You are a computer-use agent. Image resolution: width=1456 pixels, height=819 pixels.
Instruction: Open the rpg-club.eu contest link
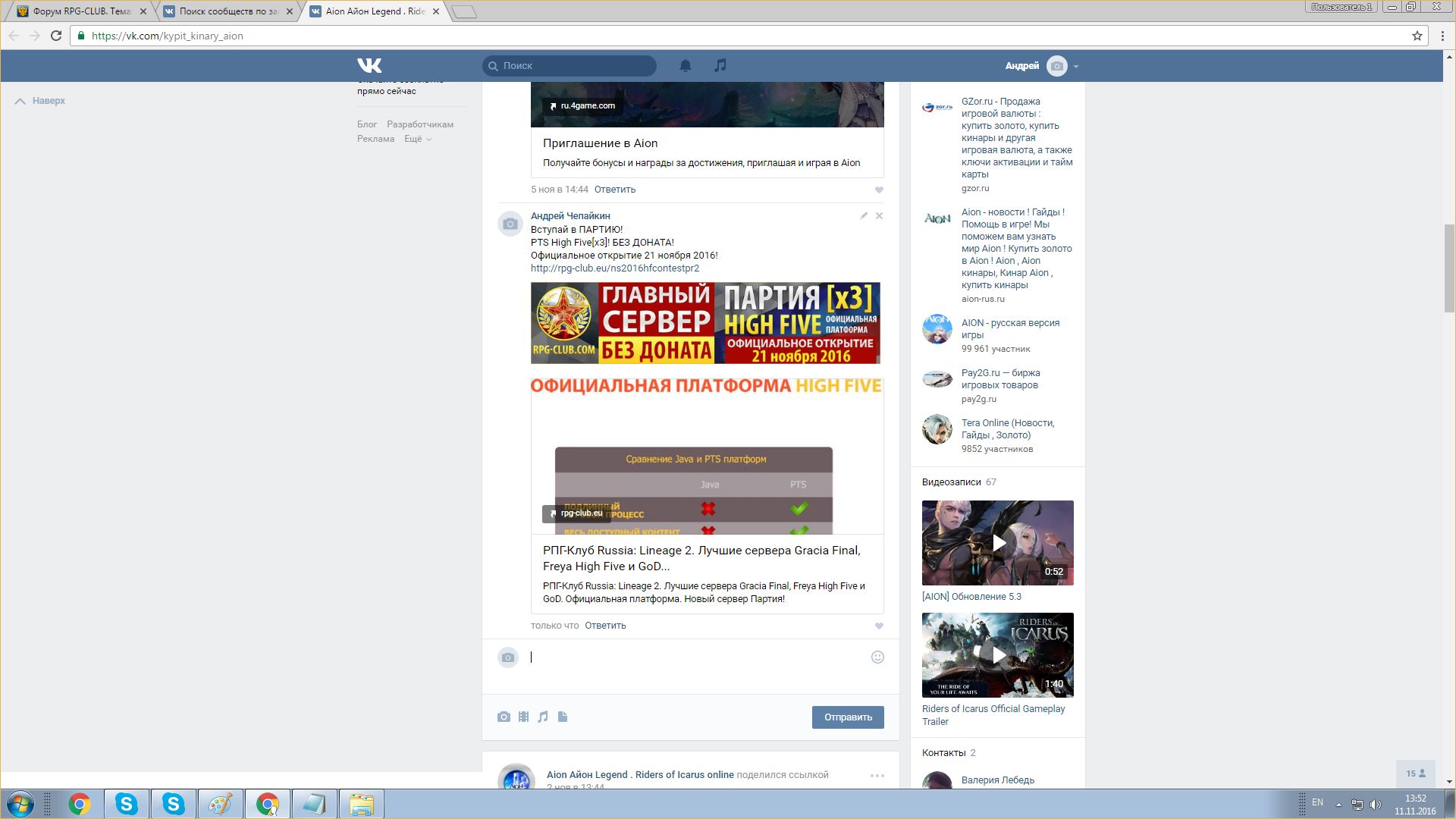click(x=614, y=268)
